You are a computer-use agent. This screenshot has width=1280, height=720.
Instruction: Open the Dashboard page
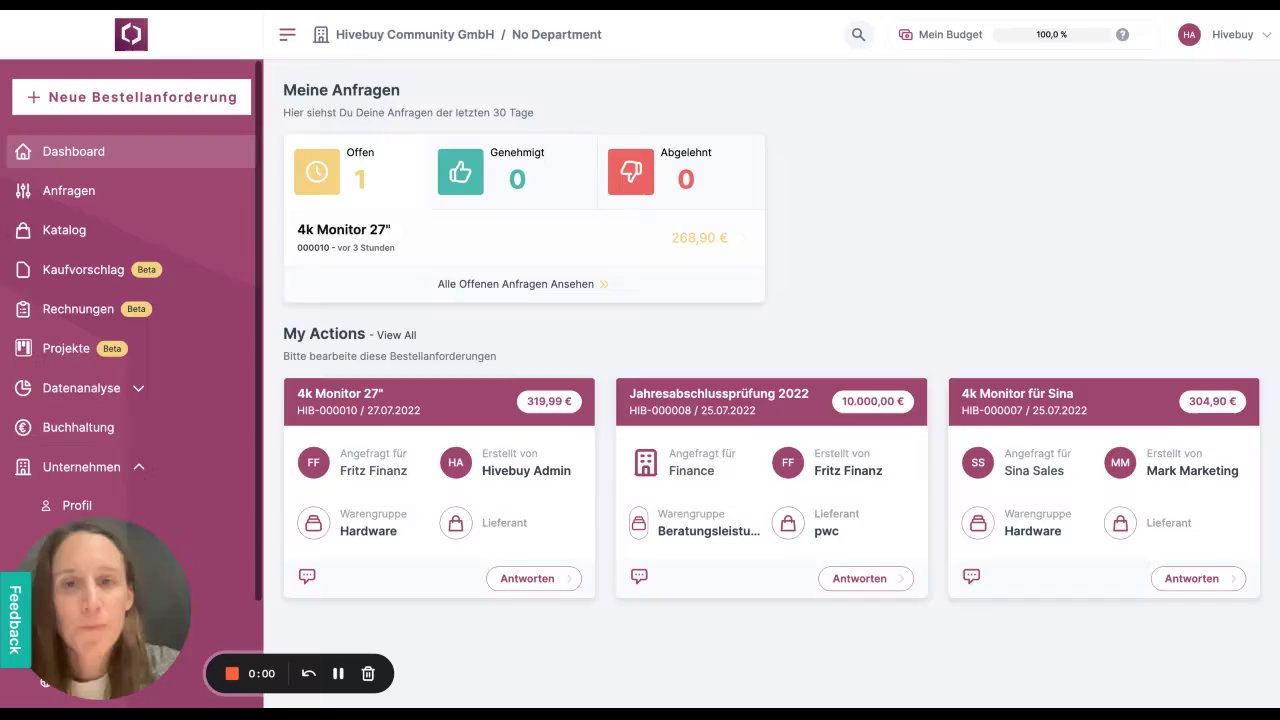[131, 151]
